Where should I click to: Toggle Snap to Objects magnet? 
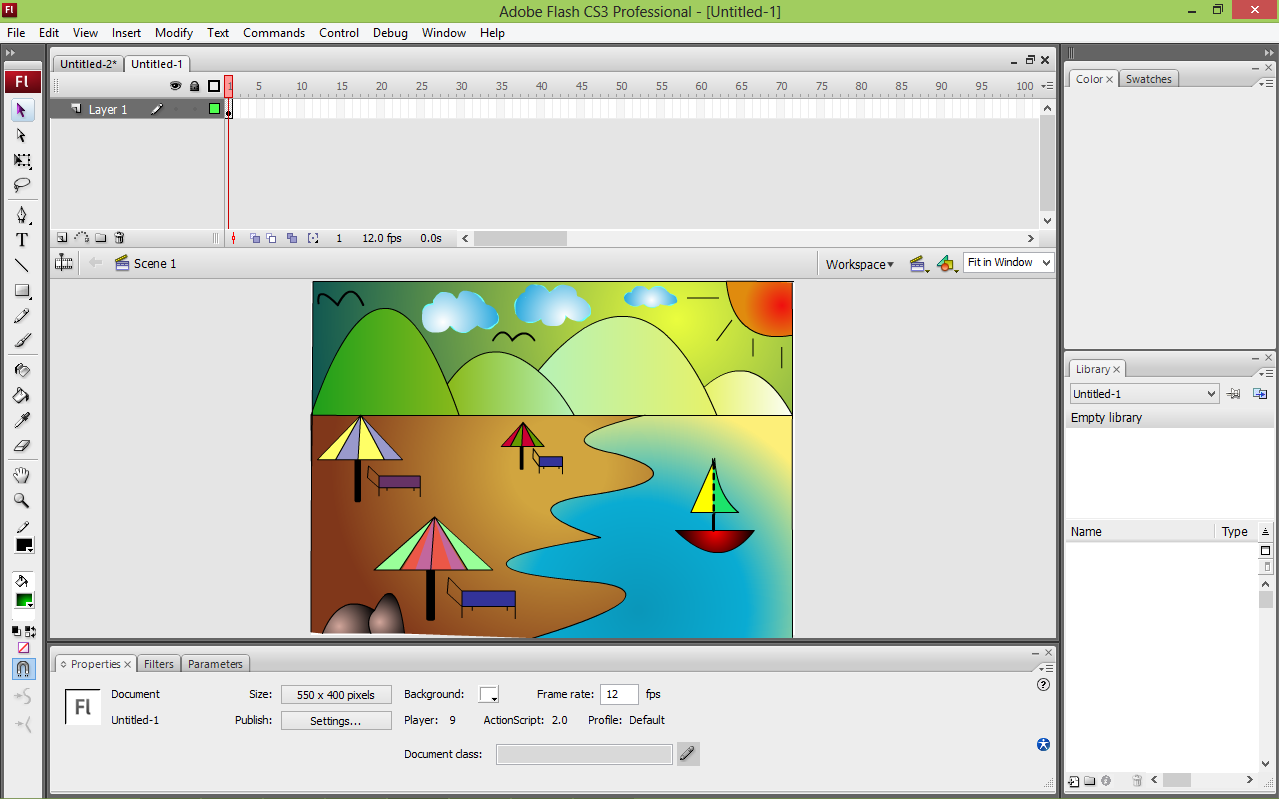(x=22, y=668)
